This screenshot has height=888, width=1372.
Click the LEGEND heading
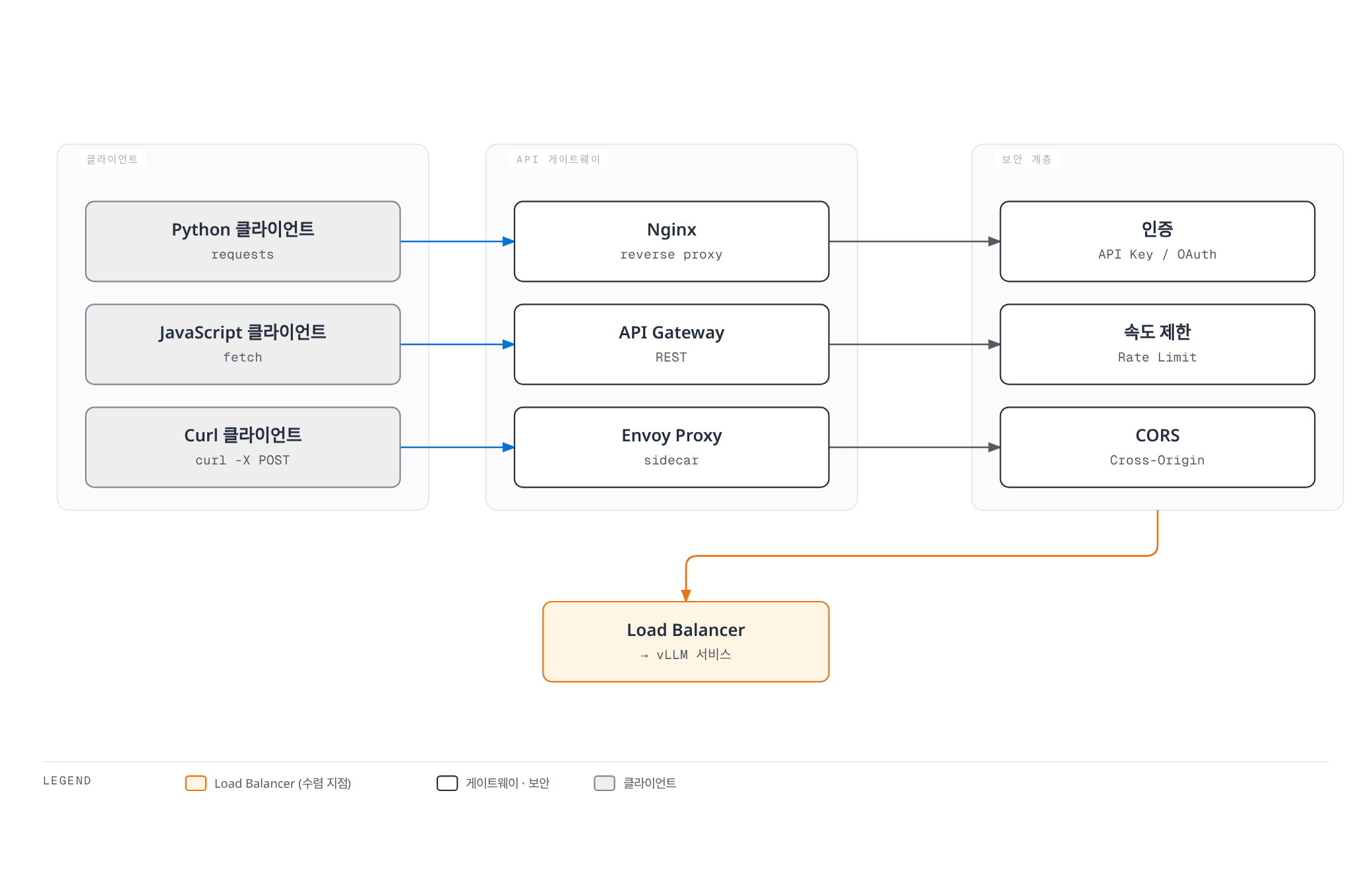(67, 780)
